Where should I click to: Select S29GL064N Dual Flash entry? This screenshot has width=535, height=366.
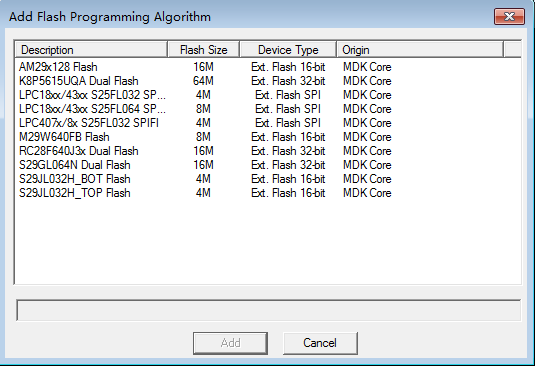75,165
